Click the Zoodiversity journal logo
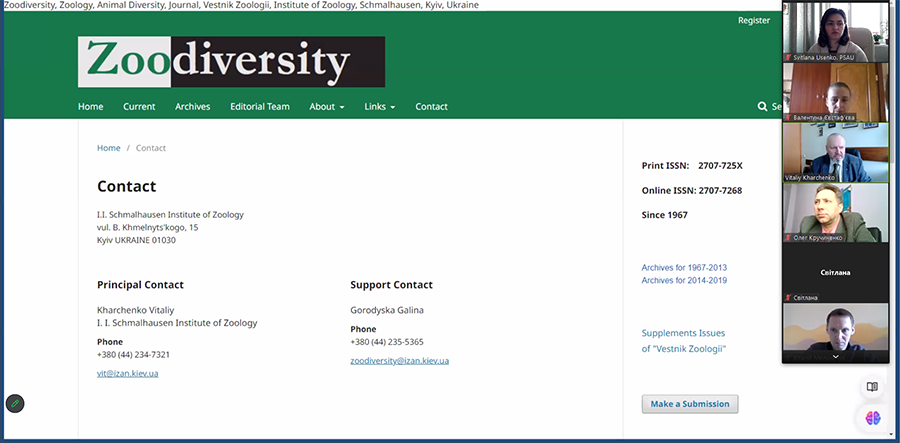This screenshot has height=443, width=900. coord(231,62)
